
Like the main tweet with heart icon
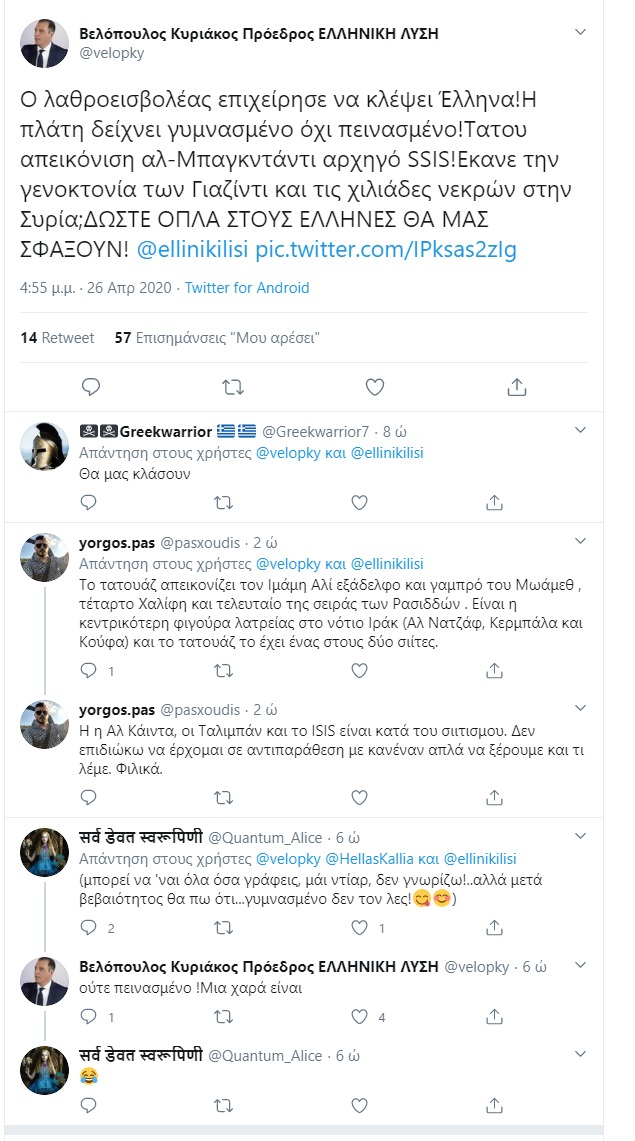(x=375, y=386)
